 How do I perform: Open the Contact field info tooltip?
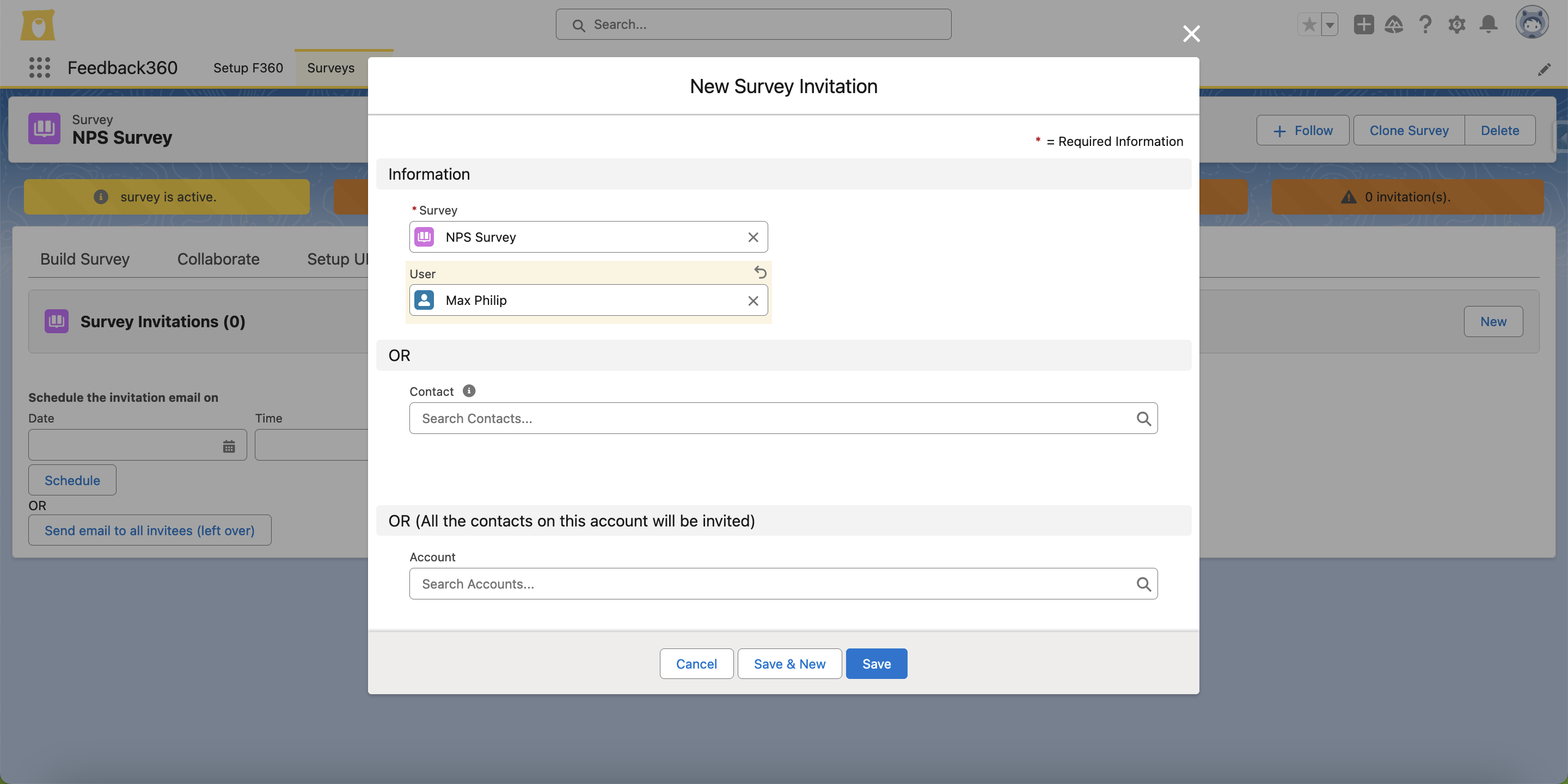tap(469, 391)
